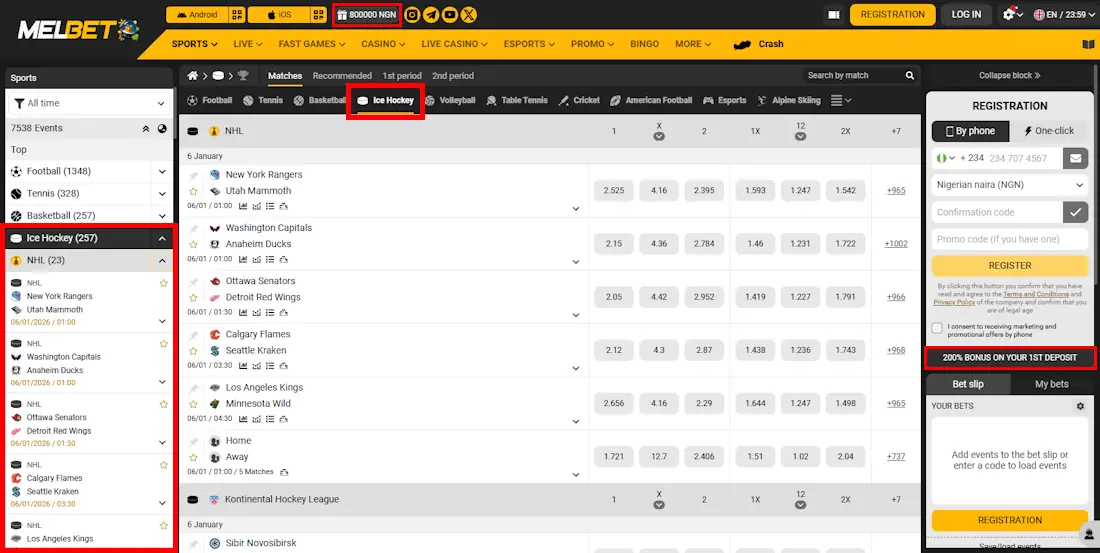Image resolution: width=1100 pixels, height=553 pixels.
Task: Focus the Search by match field
Action: coord(852,76)
